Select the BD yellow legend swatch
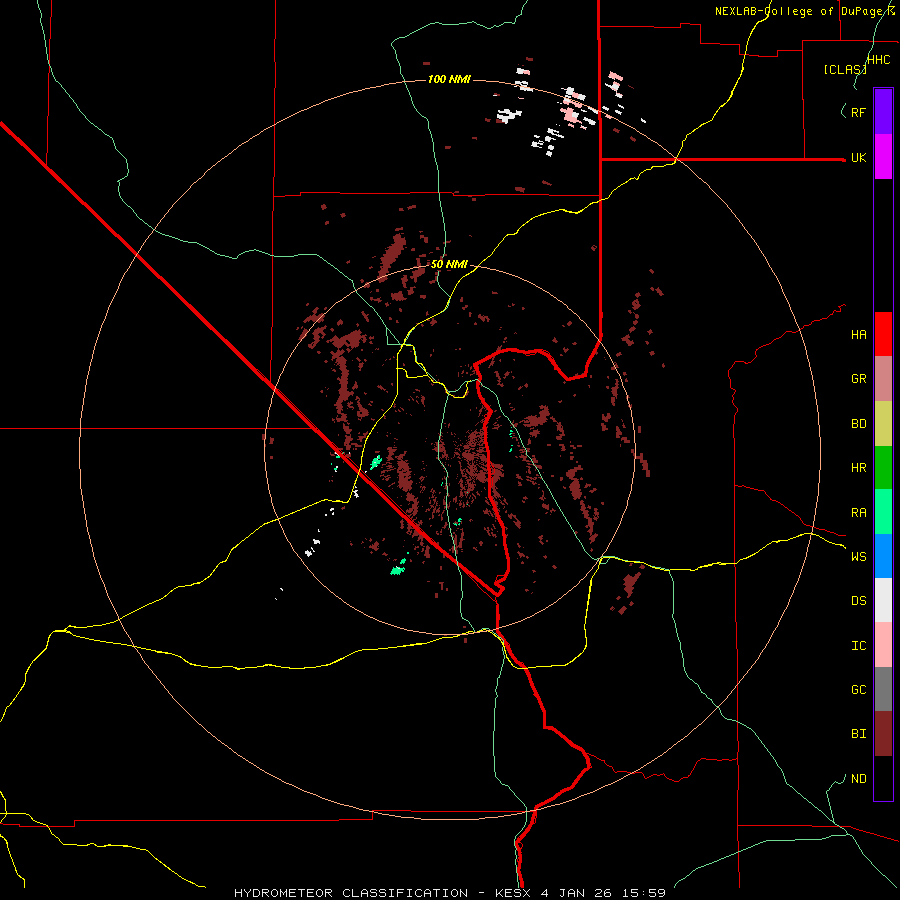This screenshot has height=900, width=900. (x=883, y=423)
